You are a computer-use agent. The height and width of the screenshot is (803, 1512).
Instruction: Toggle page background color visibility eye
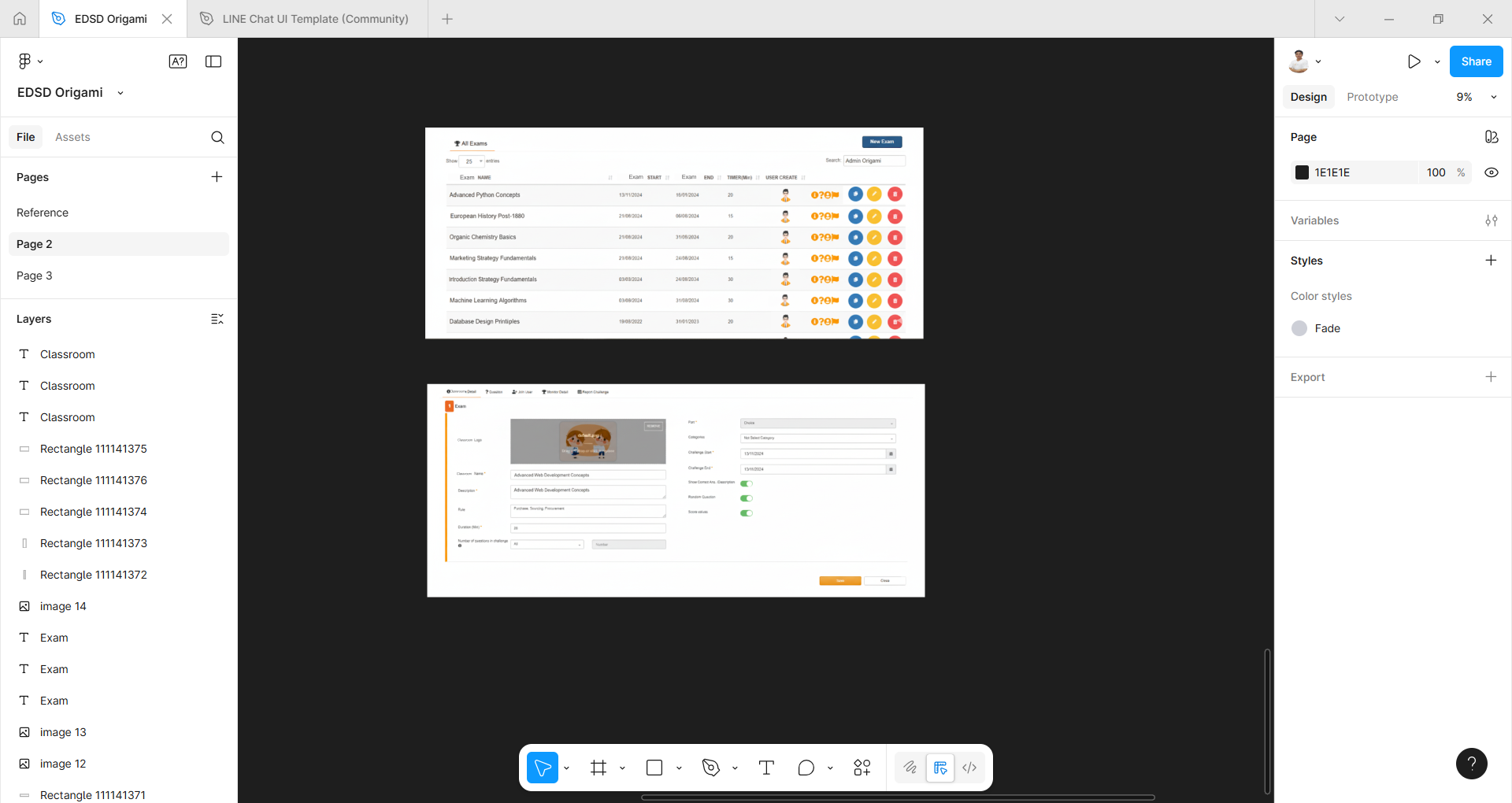[1491, 172]
